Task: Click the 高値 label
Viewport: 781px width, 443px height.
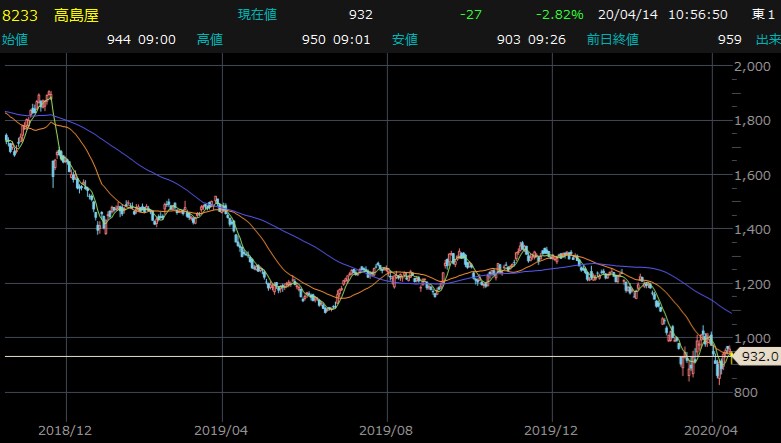Action: [x=210, y=39]
